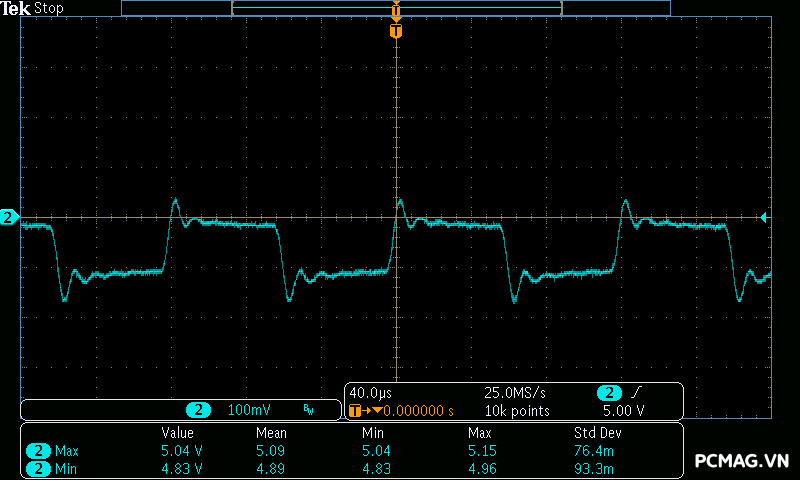Open the 100mV vertical scale readout

tap(248, 410)
